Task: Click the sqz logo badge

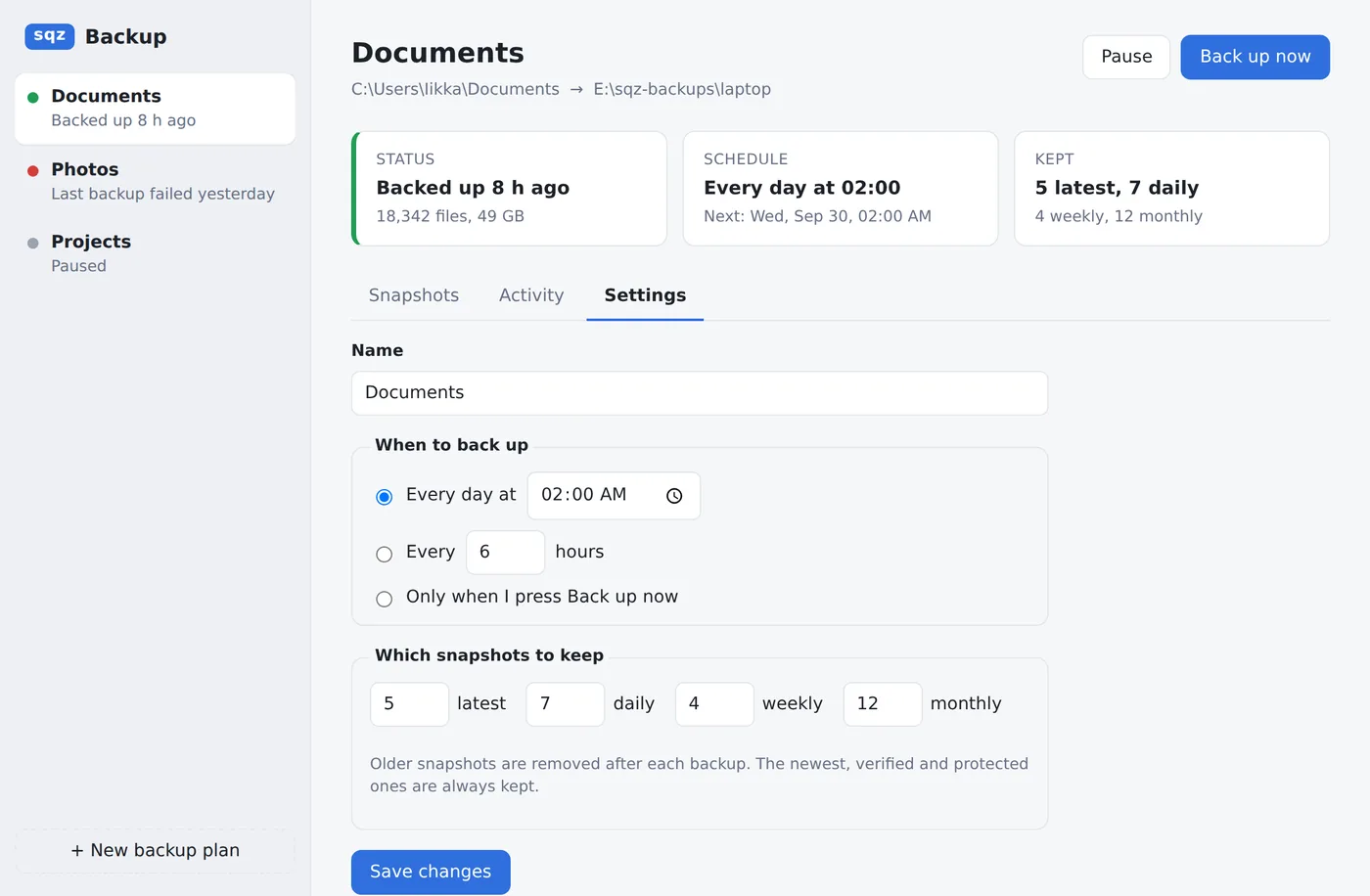Action: 50,36
